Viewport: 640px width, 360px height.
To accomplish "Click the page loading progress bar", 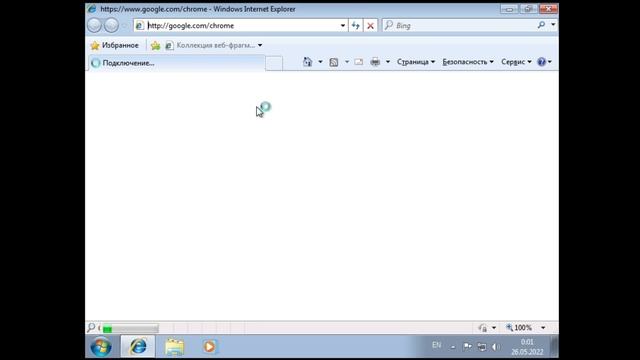I will (x=130, y=328).
